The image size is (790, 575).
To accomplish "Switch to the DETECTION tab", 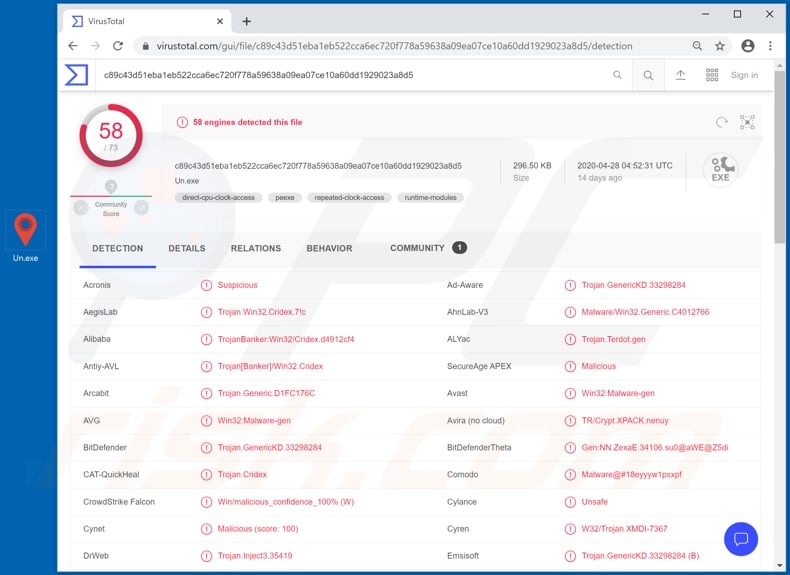I will click(117, 248).
